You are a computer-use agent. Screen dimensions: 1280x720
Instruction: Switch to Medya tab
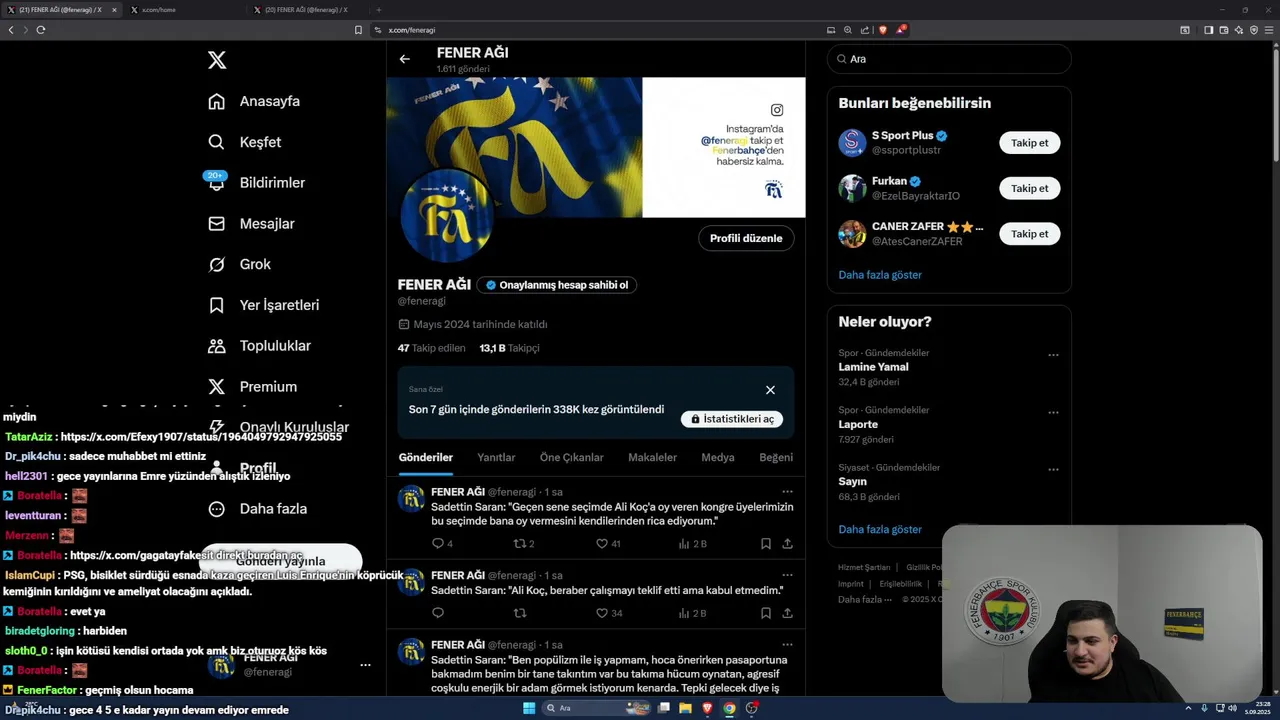click(x=718, y=458)
